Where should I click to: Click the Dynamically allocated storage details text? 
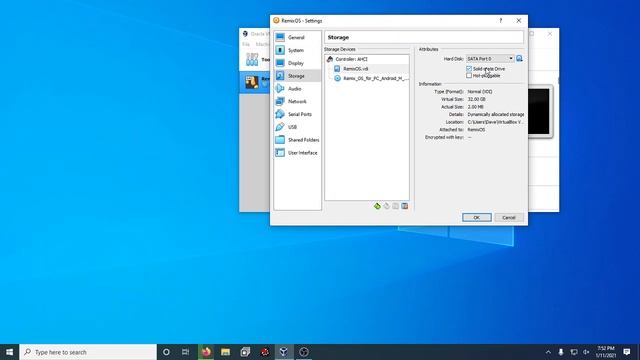click(x=496, y=114)
